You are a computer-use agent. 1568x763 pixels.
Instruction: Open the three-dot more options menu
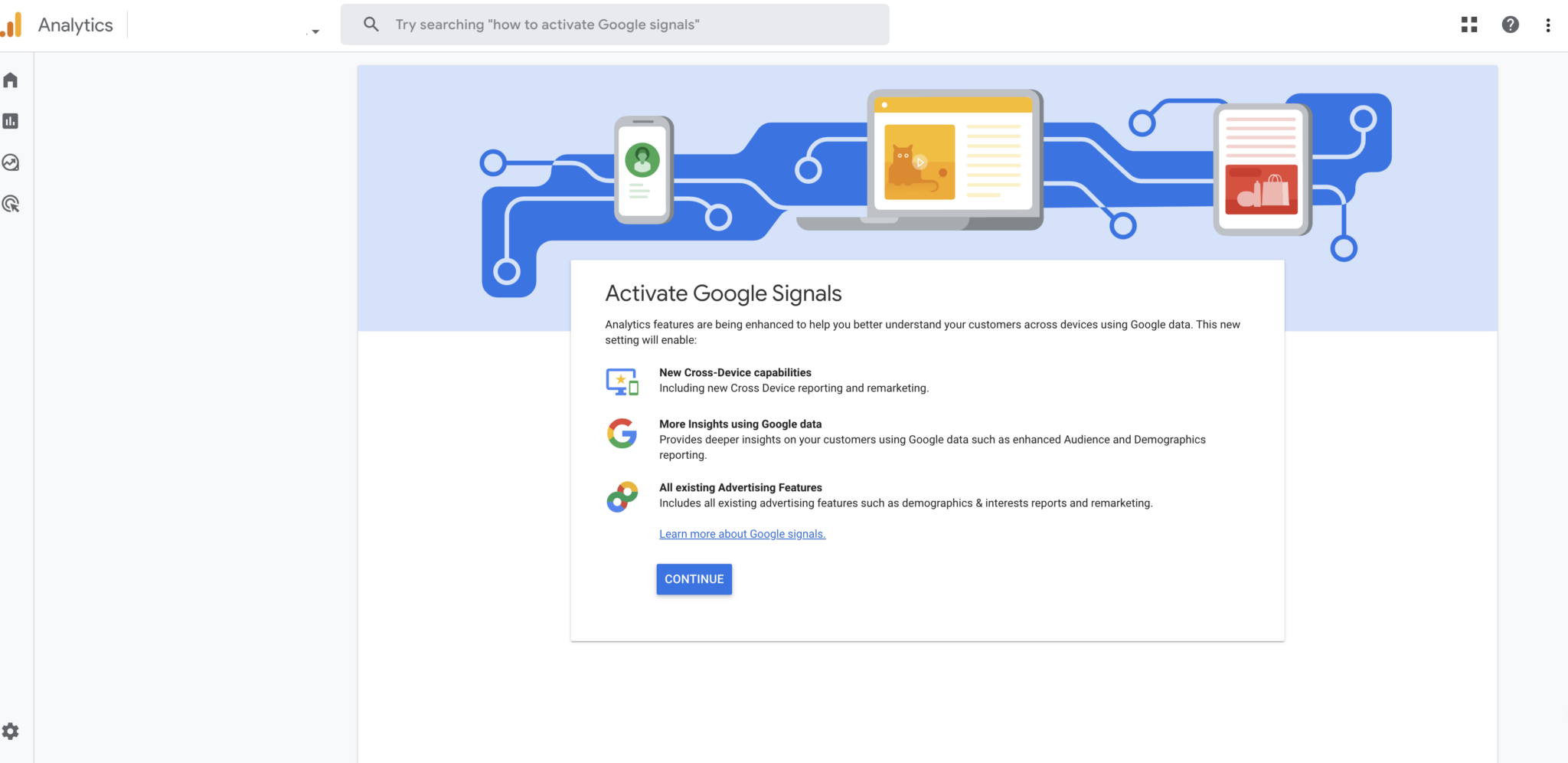[1547, 25]
